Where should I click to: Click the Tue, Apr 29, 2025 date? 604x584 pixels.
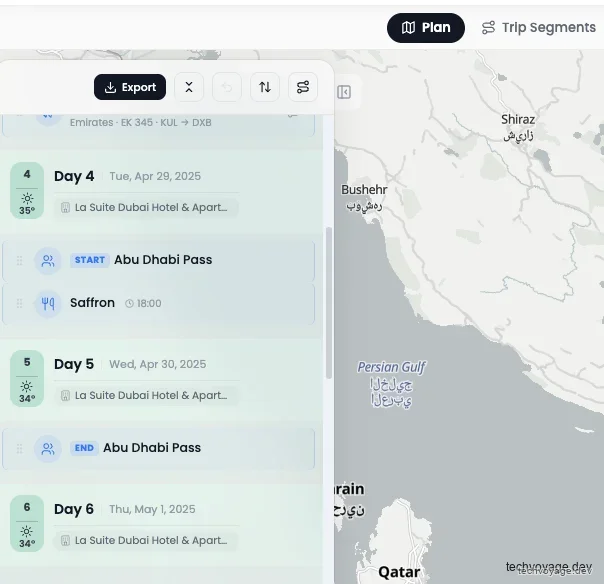155,176
